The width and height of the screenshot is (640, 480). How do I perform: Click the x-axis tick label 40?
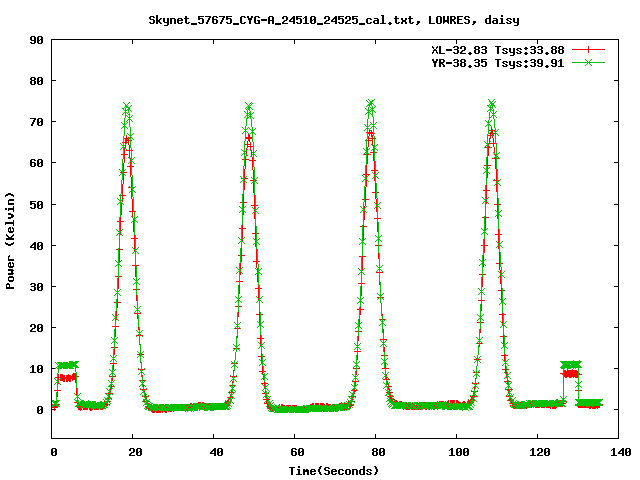tap(216, 452)
